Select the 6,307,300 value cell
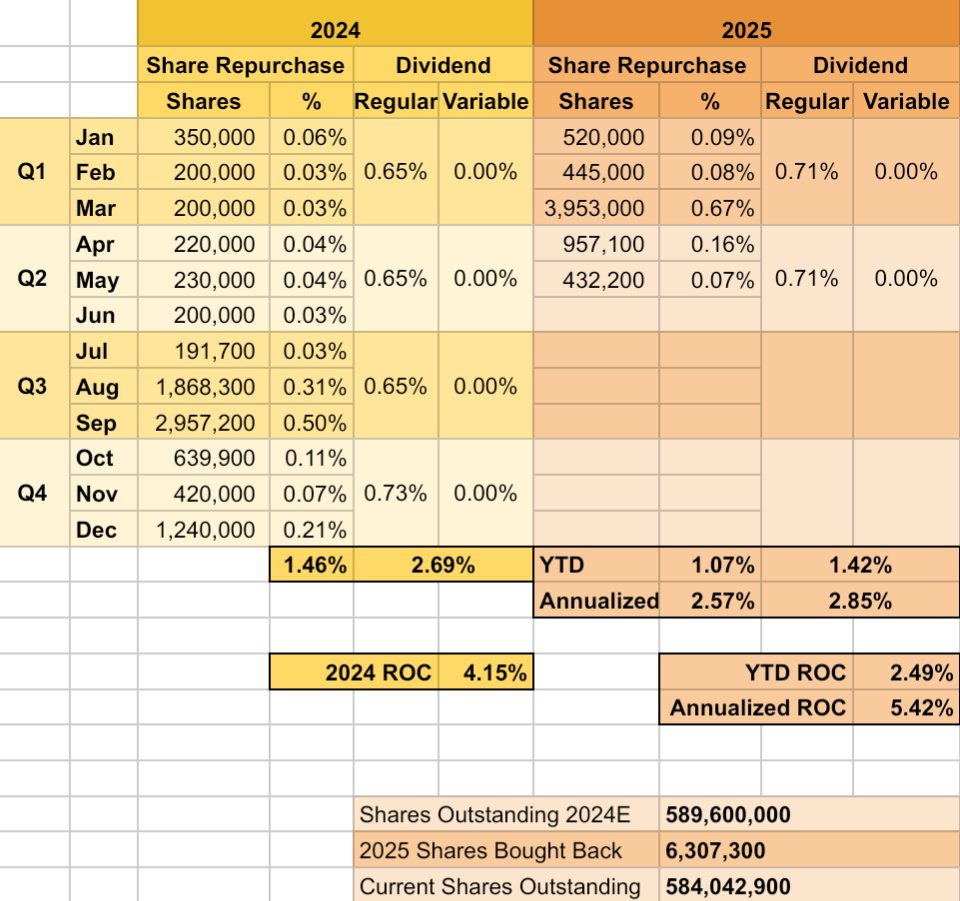960x901 pixels. click(809, 850)
